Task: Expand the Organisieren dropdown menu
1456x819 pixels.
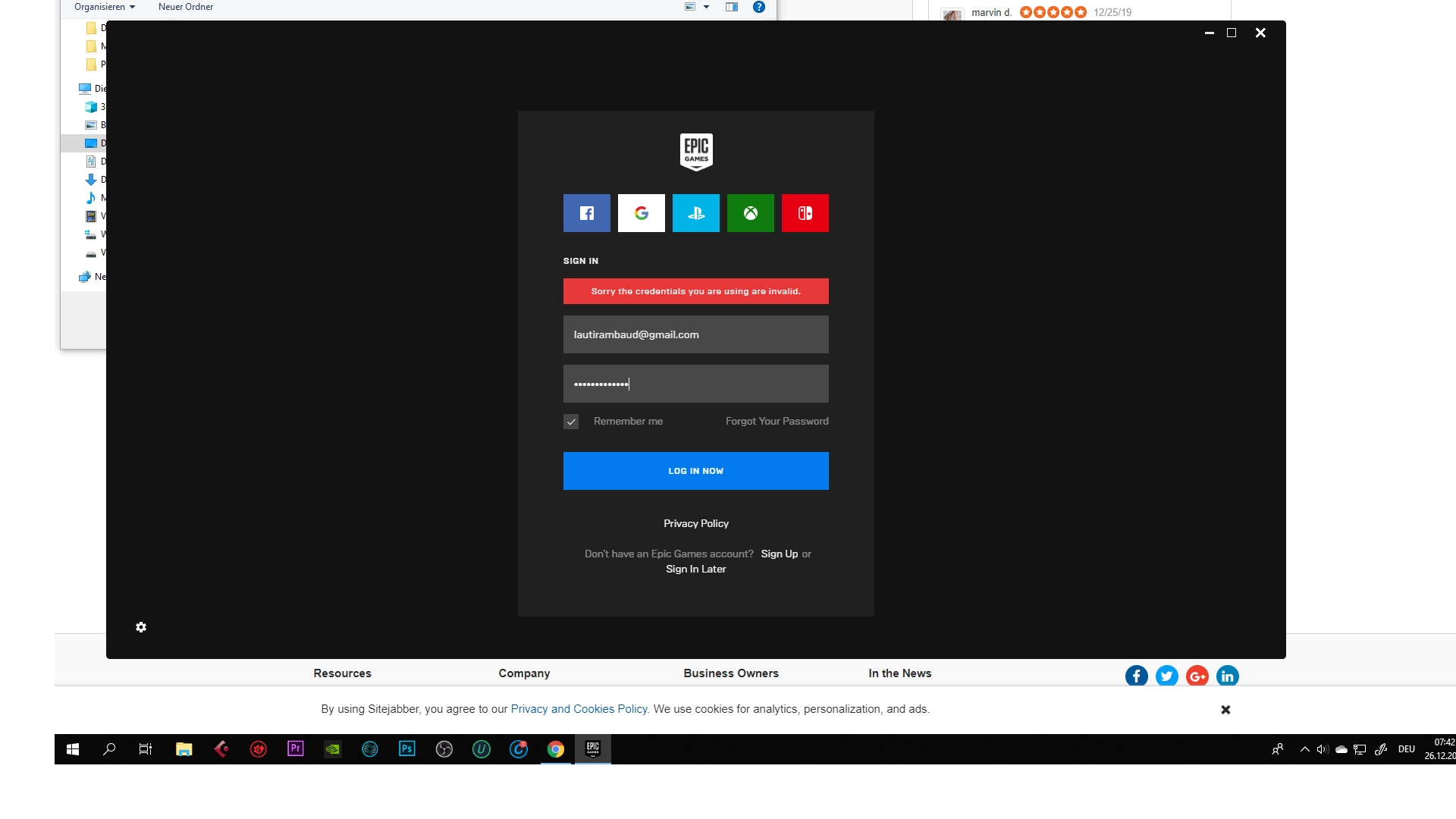Action: [105, 7]
